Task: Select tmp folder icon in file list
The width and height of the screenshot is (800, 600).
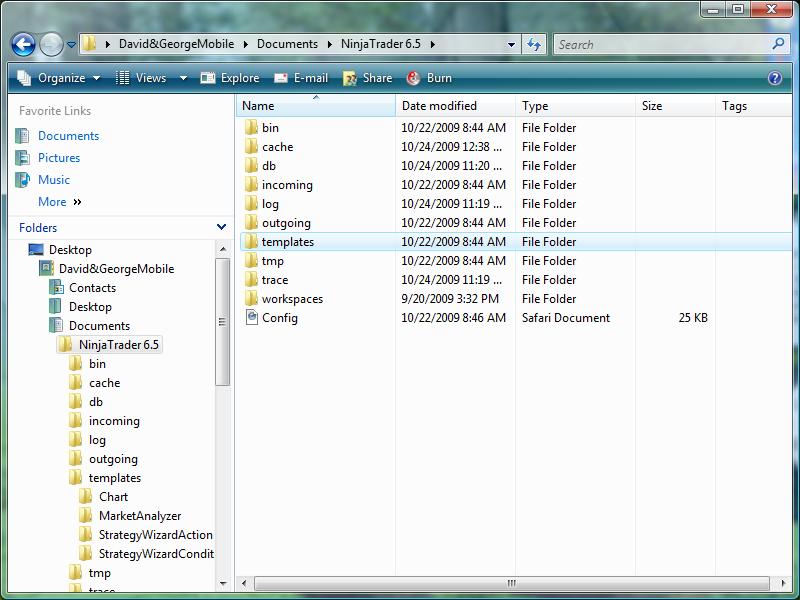Action: (251, 261)
